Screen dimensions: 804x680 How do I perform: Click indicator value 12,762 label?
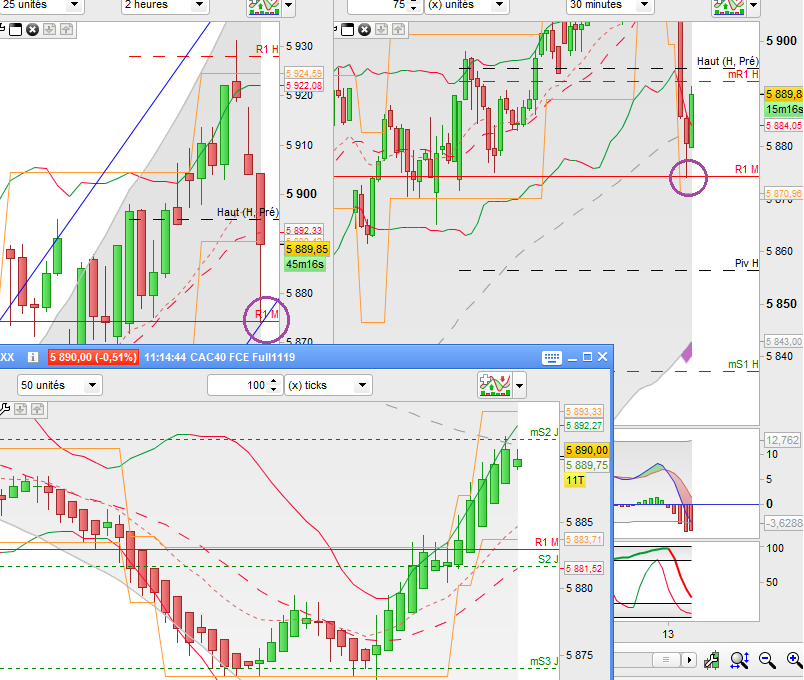coord(782,440)
